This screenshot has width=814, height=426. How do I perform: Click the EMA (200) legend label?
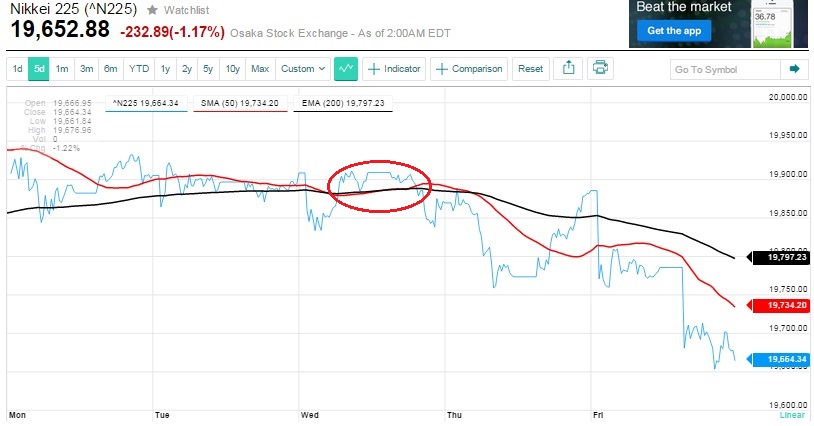coord(343,102)
